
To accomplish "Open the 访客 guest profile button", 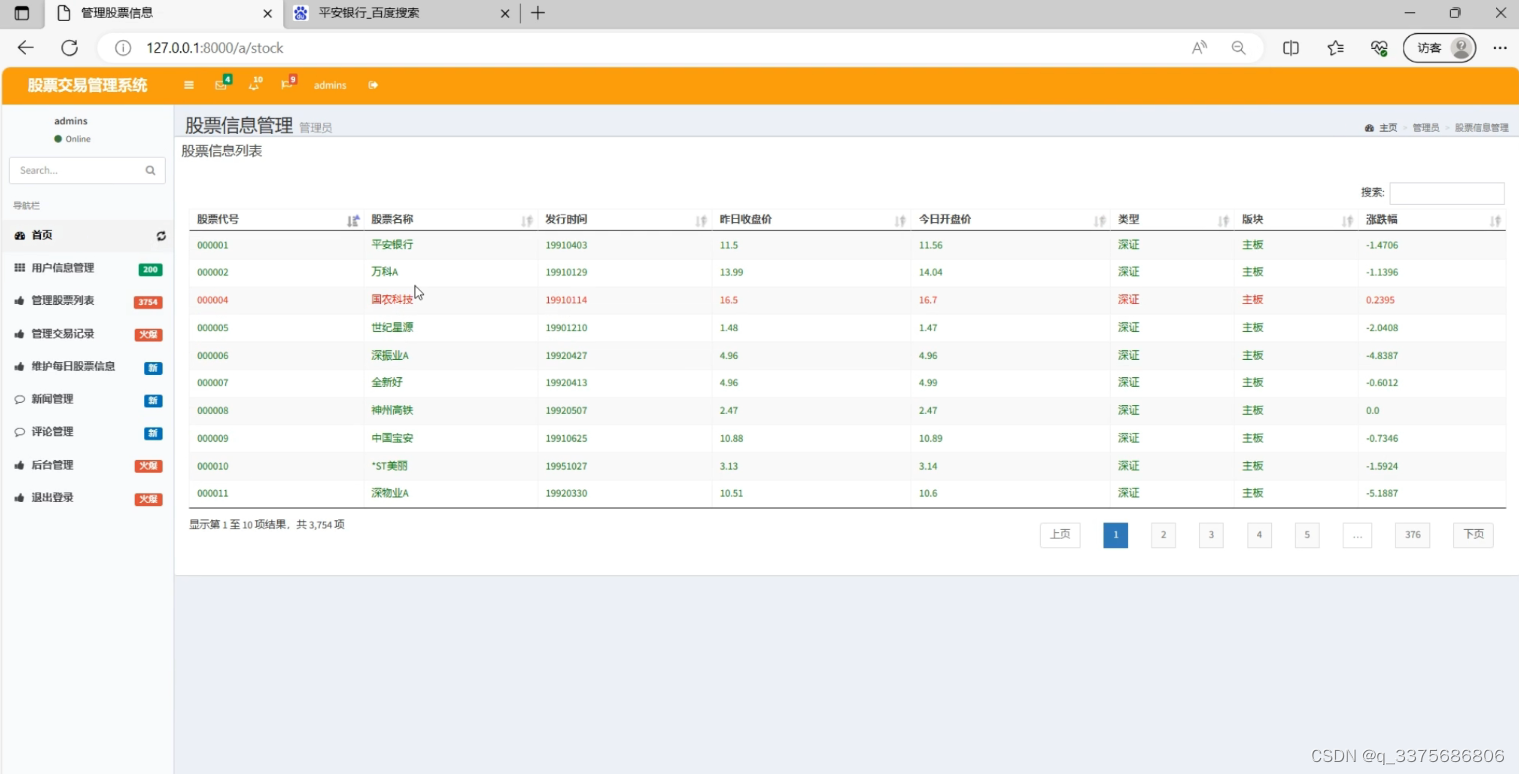I will coord(1439,47).
